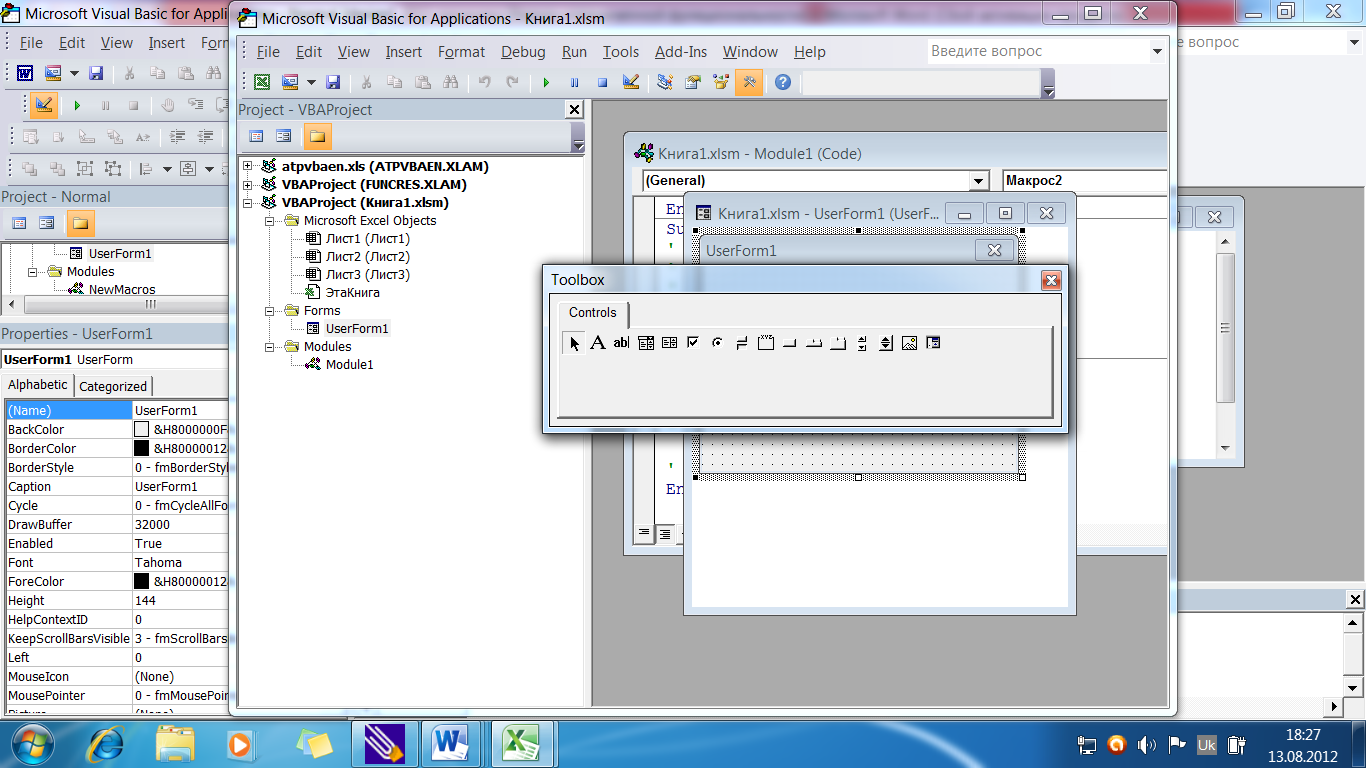
Task: Select the ToggleButton control in Toolbox
Action: coord(742,343)
